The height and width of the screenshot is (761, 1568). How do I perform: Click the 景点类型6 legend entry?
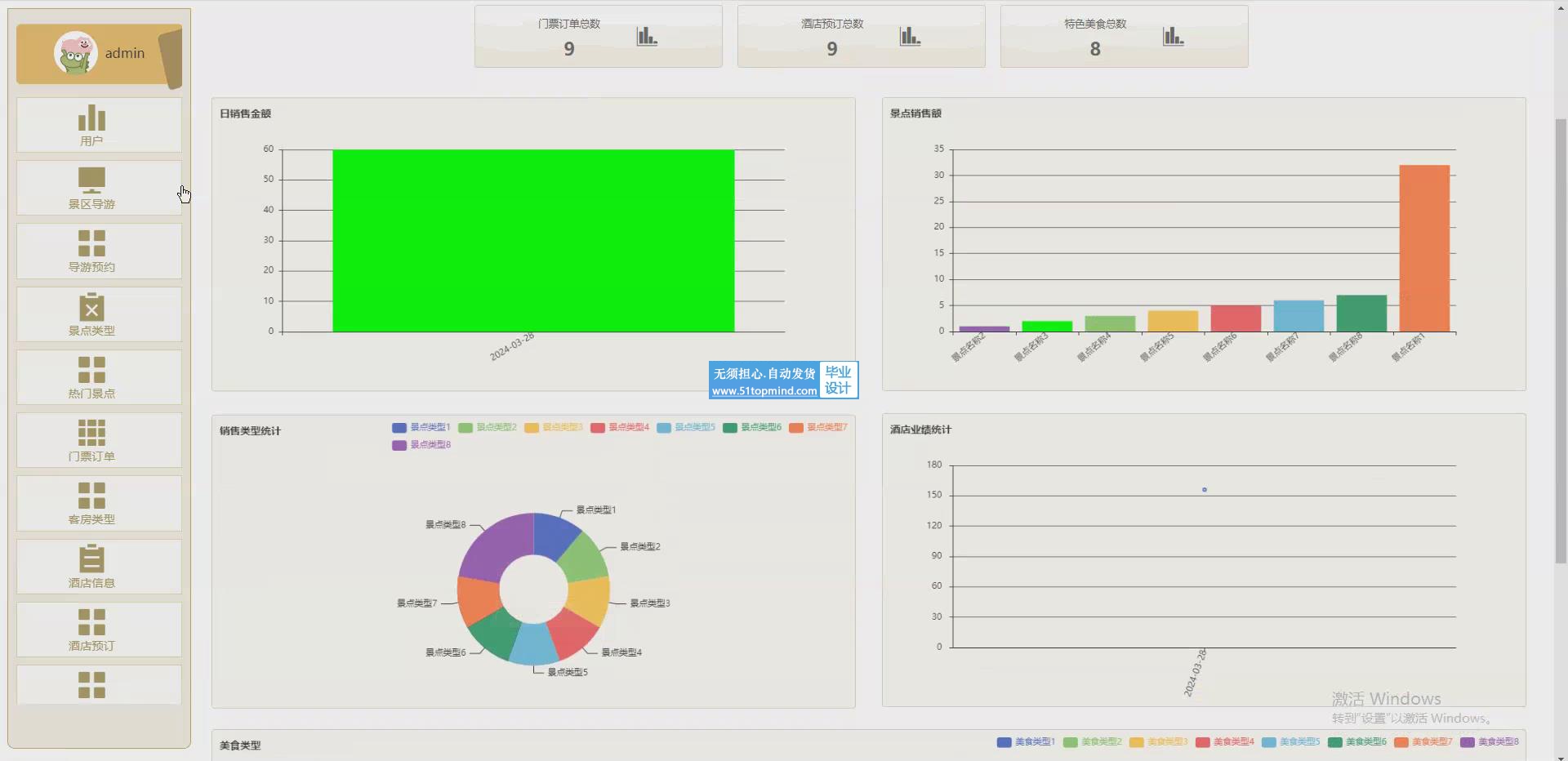click(752, 427)
